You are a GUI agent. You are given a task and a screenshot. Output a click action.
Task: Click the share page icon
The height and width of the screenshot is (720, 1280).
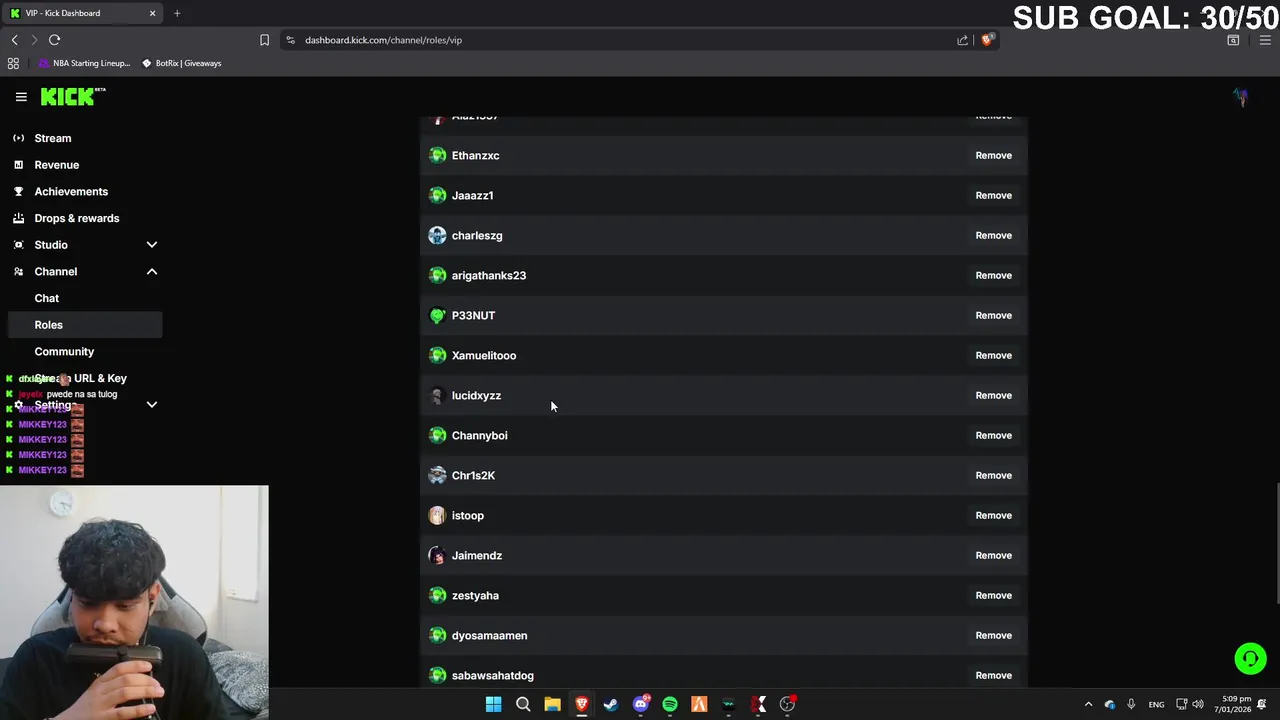tap(962, 40)
